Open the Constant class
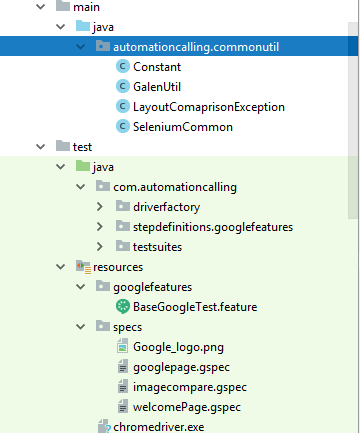361x437 pixels. (x=157, y=67)
